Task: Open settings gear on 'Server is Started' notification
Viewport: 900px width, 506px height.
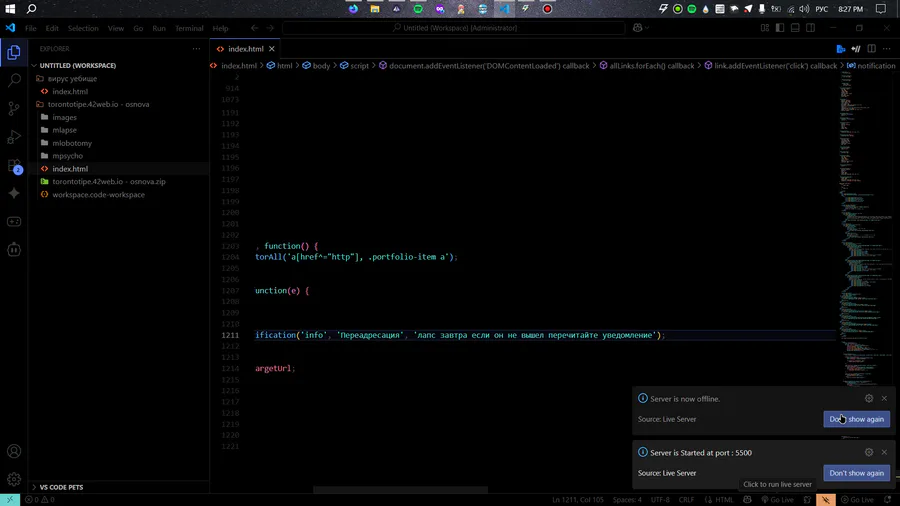Action: coord(869,452)
